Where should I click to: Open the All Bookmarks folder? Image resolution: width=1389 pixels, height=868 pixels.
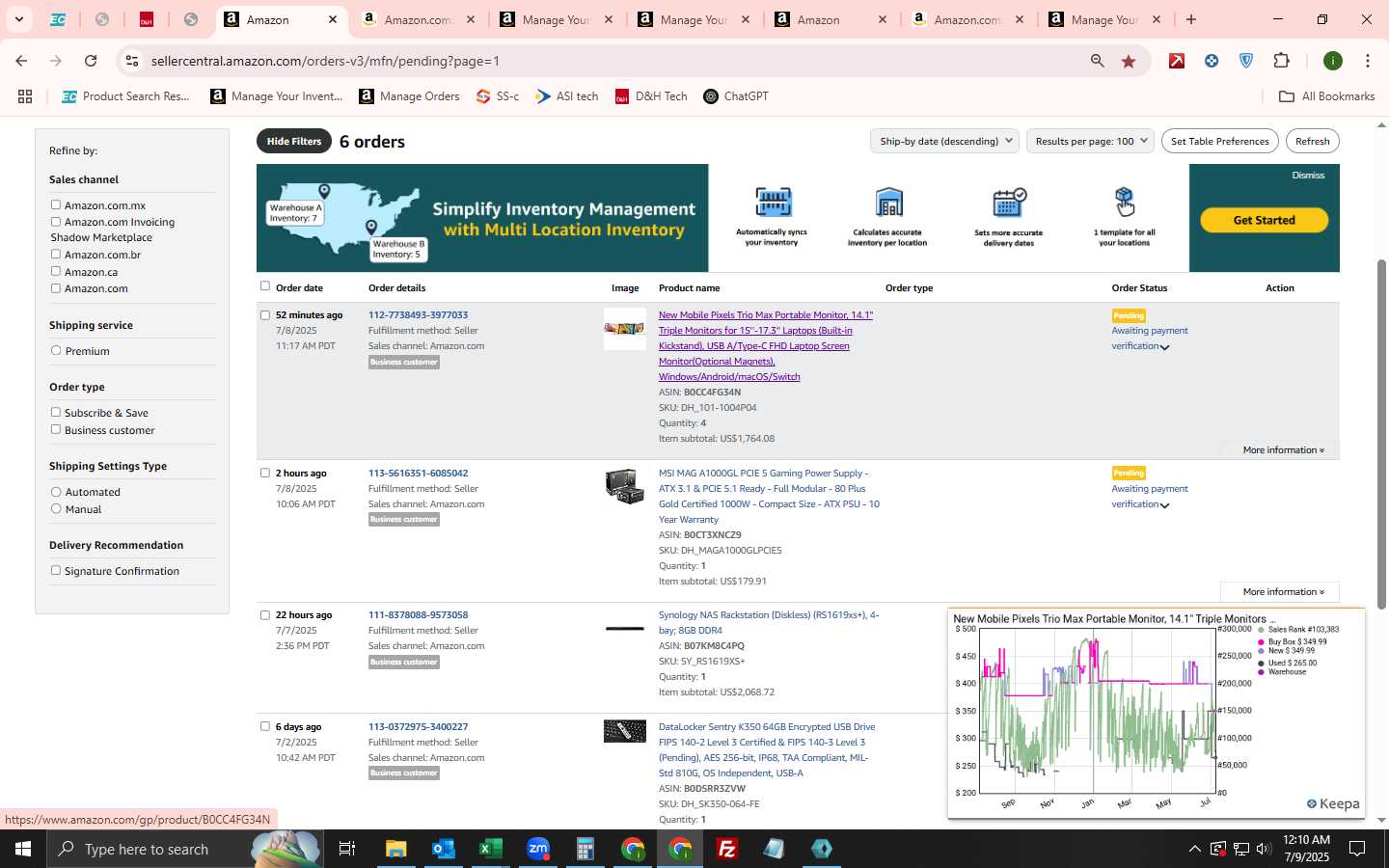pos(1326,96)
